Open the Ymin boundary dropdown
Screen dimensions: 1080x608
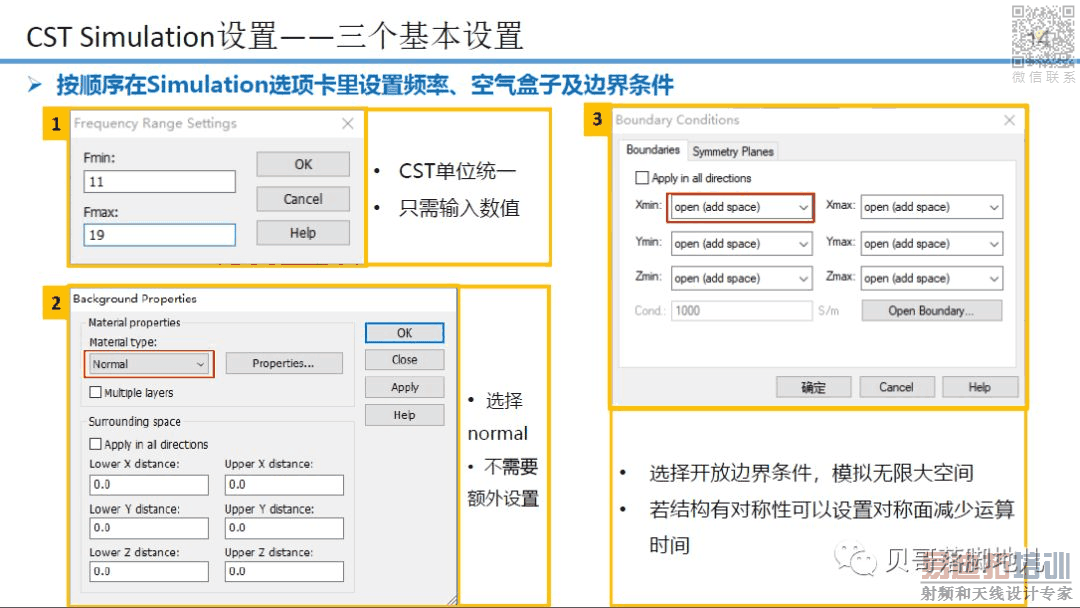741,244
